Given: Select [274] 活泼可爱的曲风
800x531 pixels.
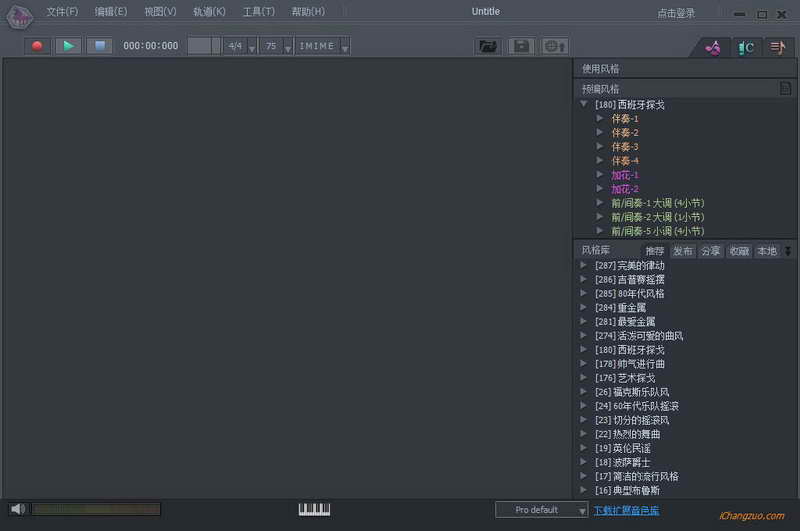Looking at the screenshot, I should [639, 336].
